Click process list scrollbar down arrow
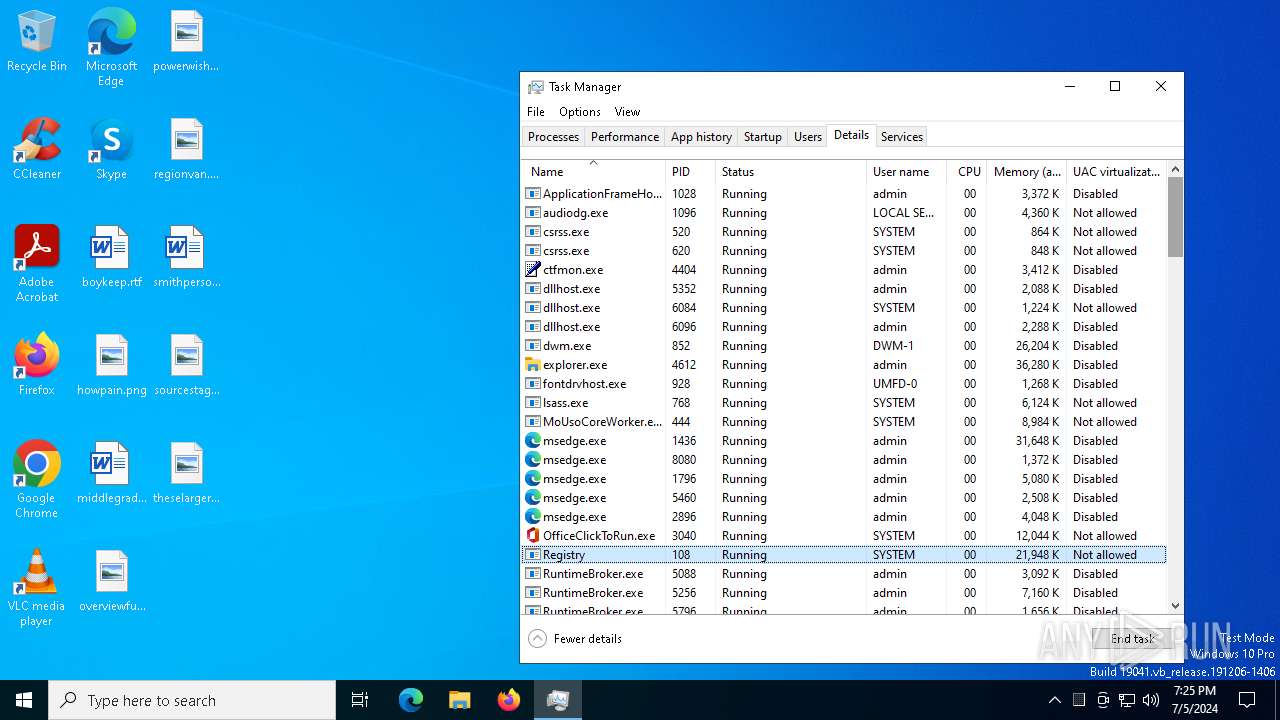Viewport: 1280px width, 720px height. [1175, 606]
